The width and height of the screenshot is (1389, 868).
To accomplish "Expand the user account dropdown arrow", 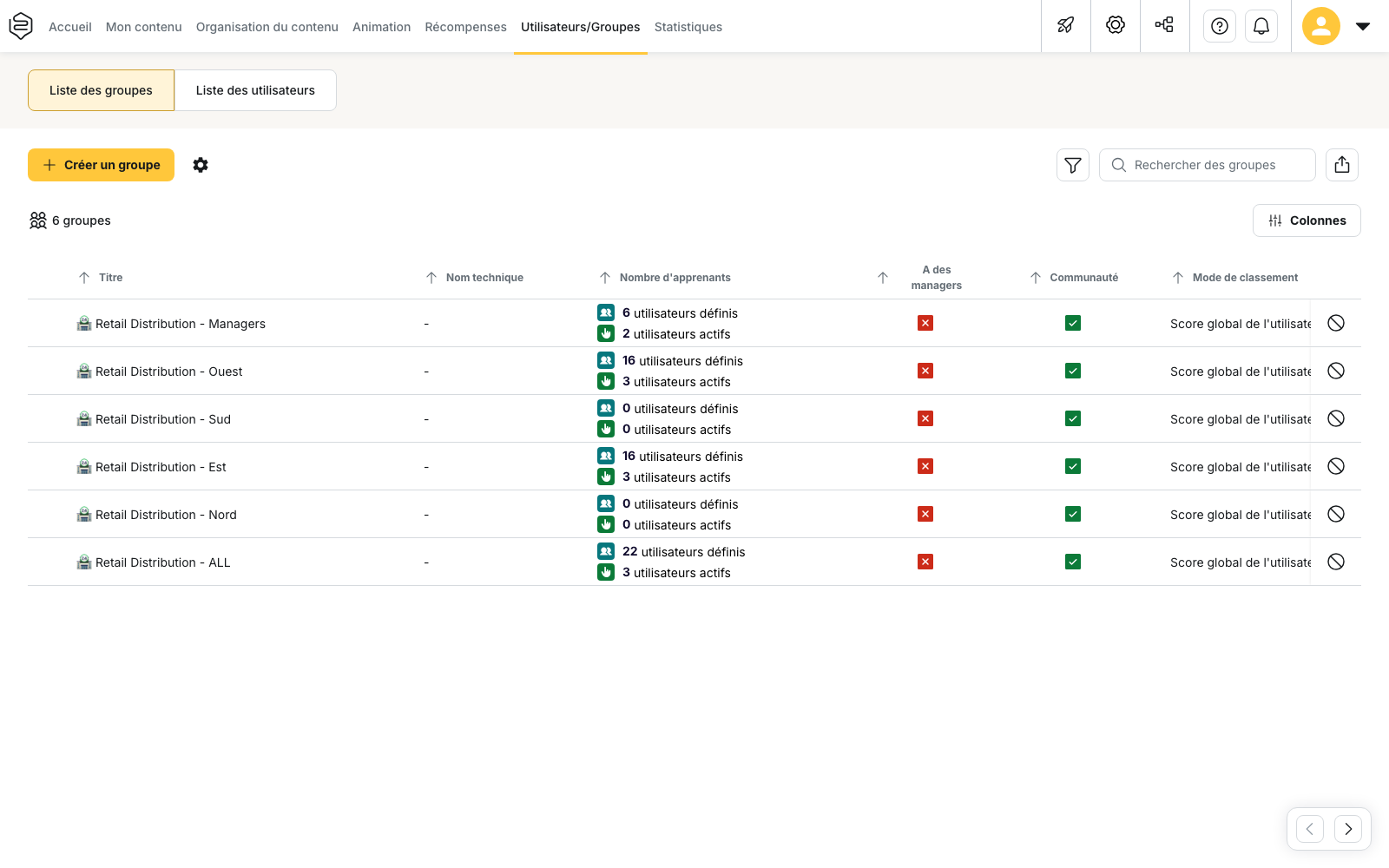I will [1363, 26].
